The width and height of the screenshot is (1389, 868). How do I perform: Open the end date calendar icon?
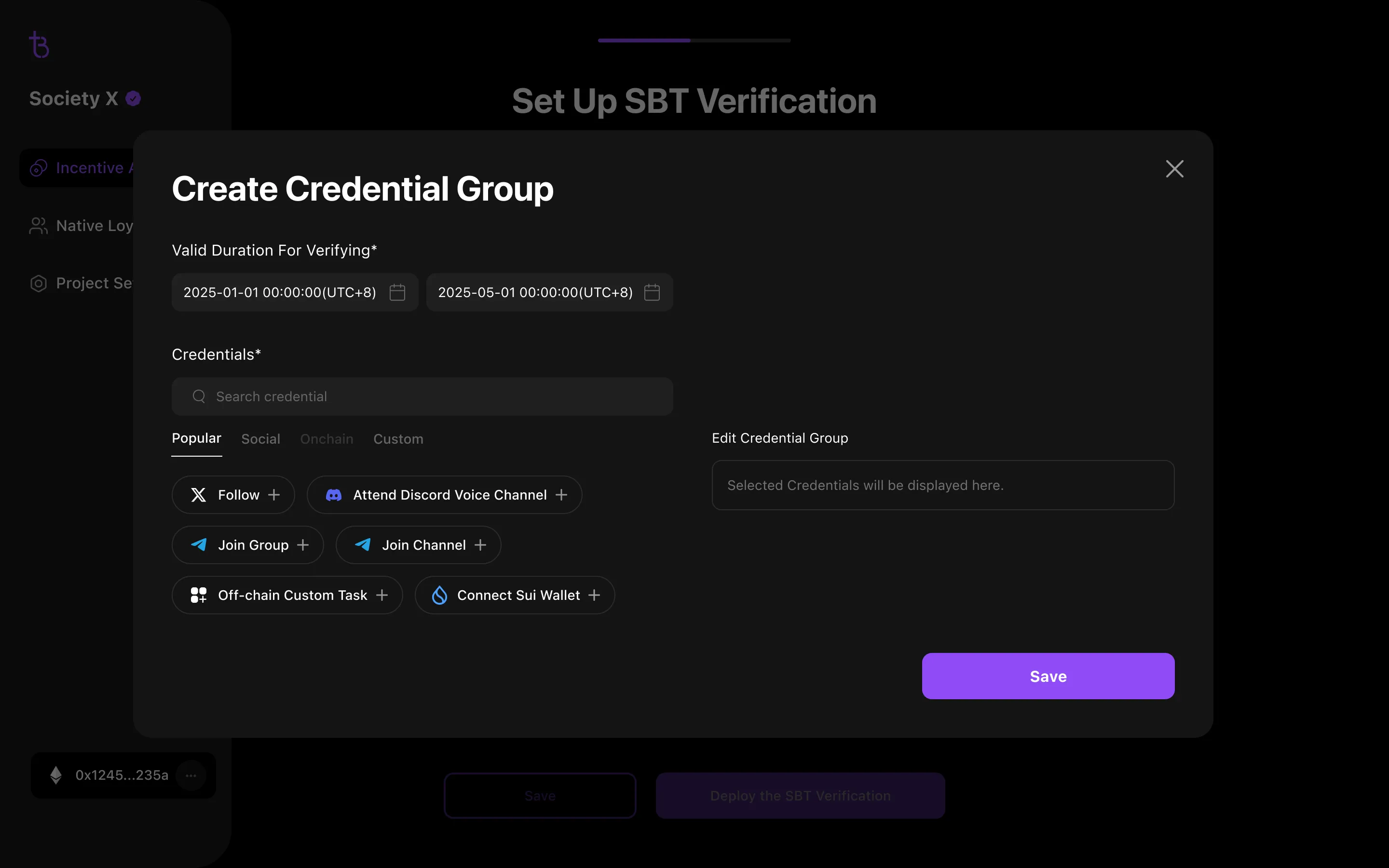tap(652, 292)
